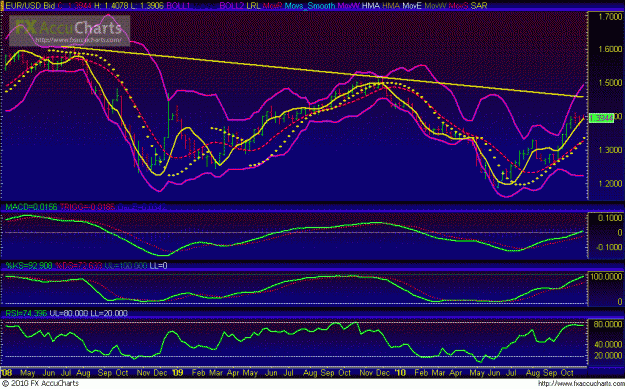This screenshot has width=625, height=389.
Task: Click the LL=0 stochastic limit
Action: pos(158,265)
